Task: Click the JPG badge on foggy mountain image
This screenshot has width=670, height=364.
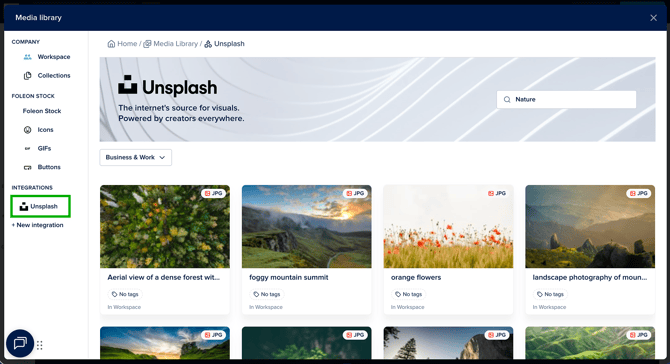Action: click(x=356, y=194)
